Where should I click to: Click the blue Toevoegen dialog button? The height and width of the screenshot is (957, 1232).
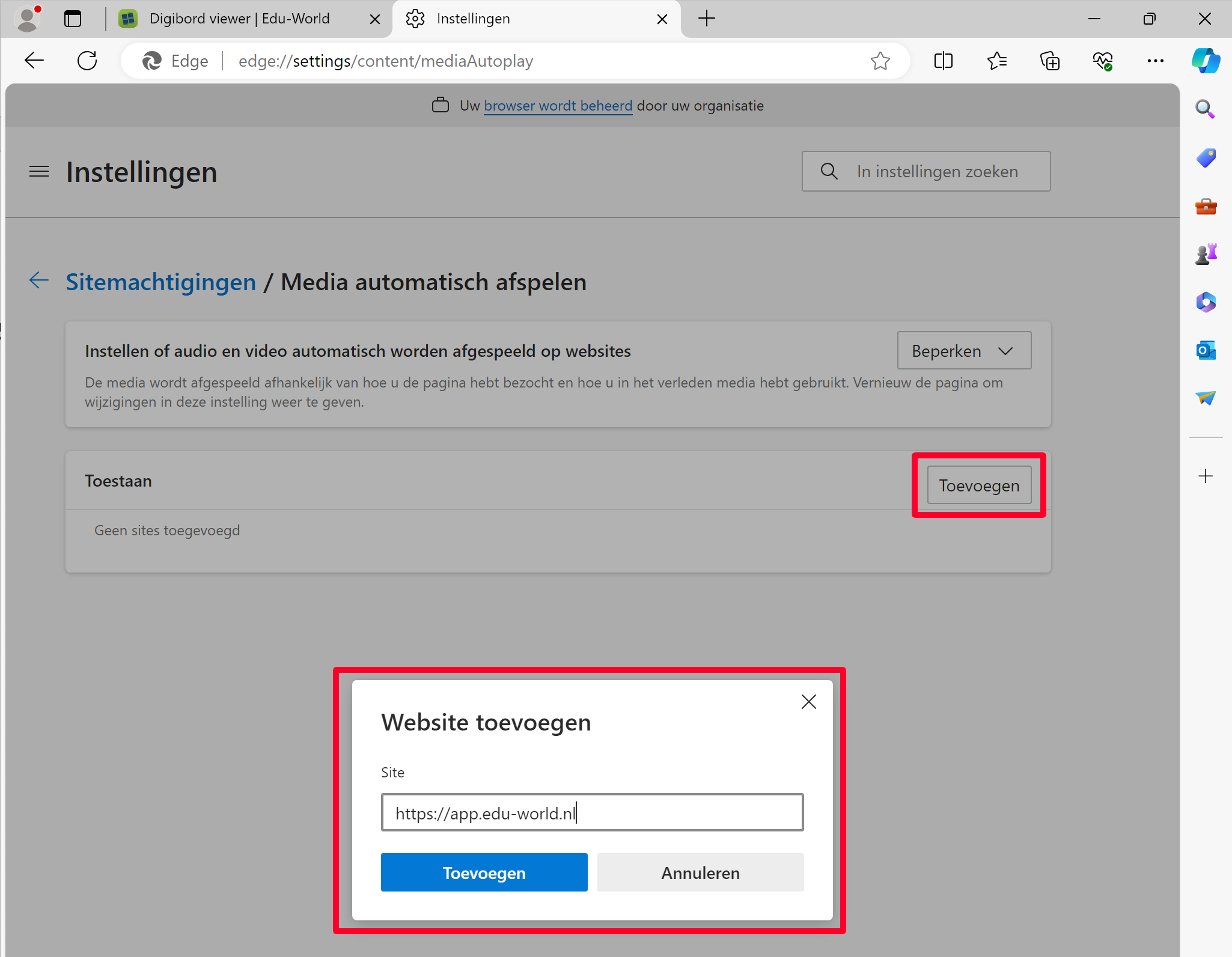484,872
